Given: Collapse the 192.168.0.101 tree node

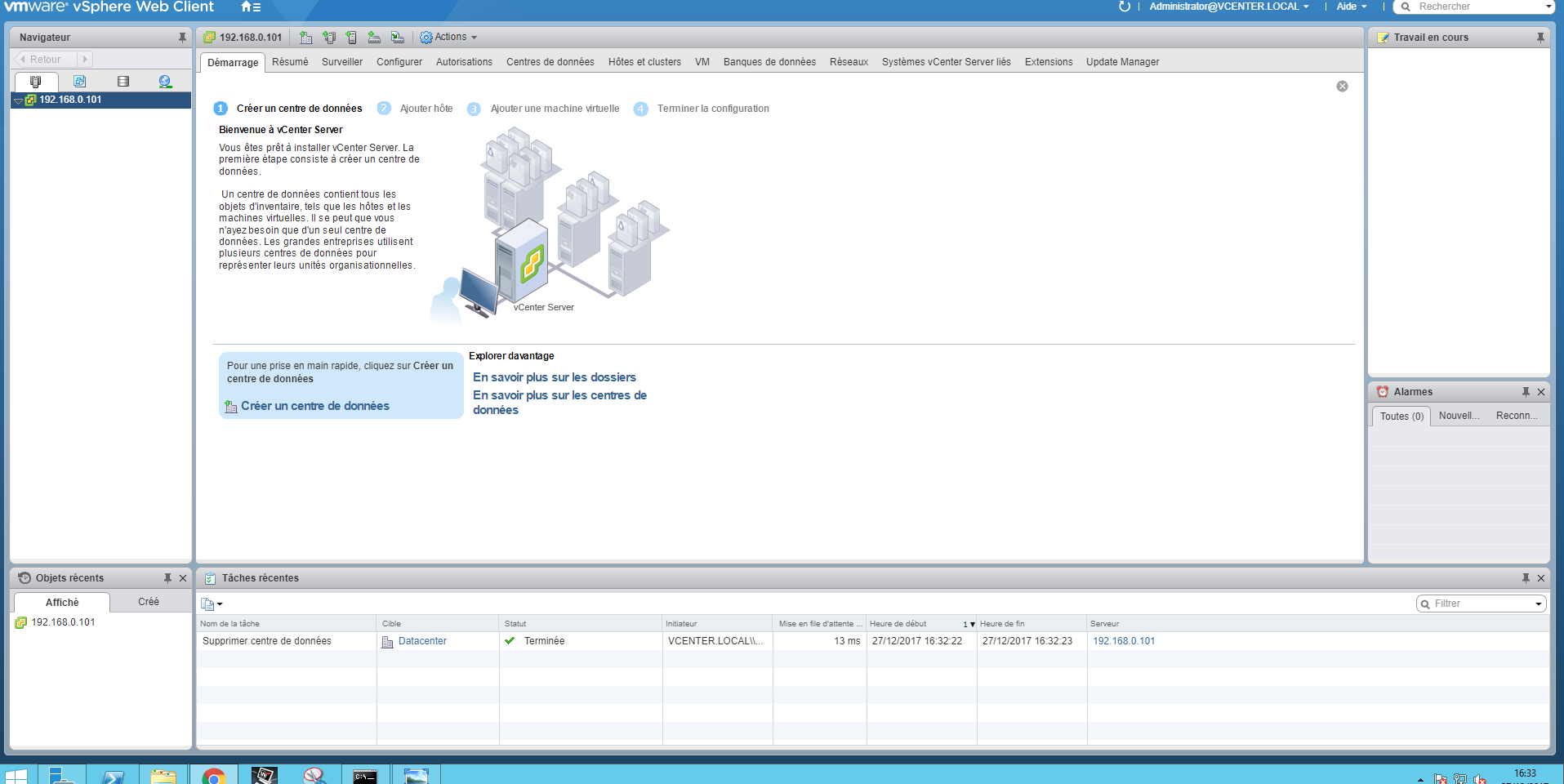Looking at the screenshot, I should pos(18,100).
